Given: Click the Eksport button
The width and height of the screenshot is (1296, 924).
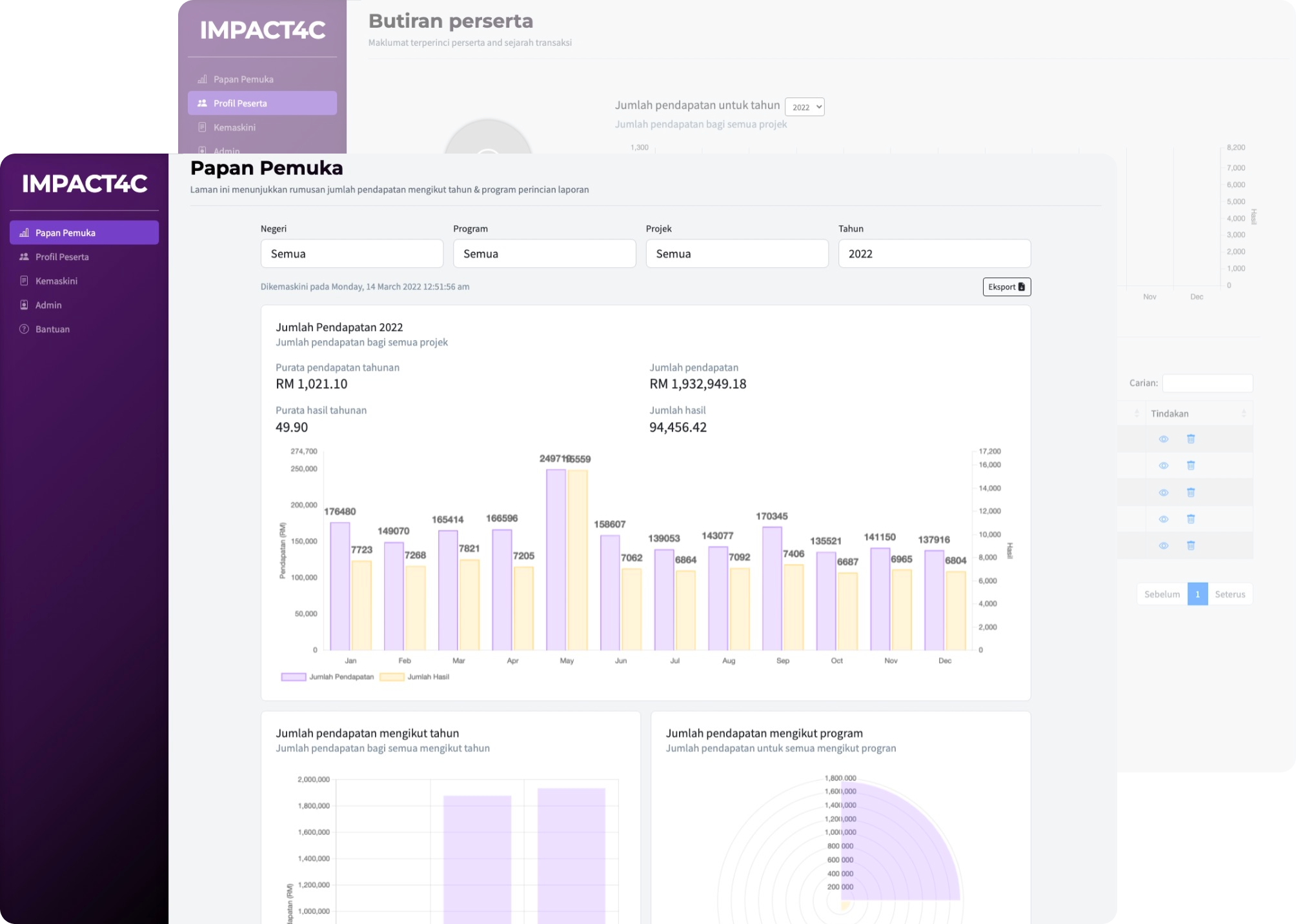Looking at the screenshot, I should (1006, 286).
